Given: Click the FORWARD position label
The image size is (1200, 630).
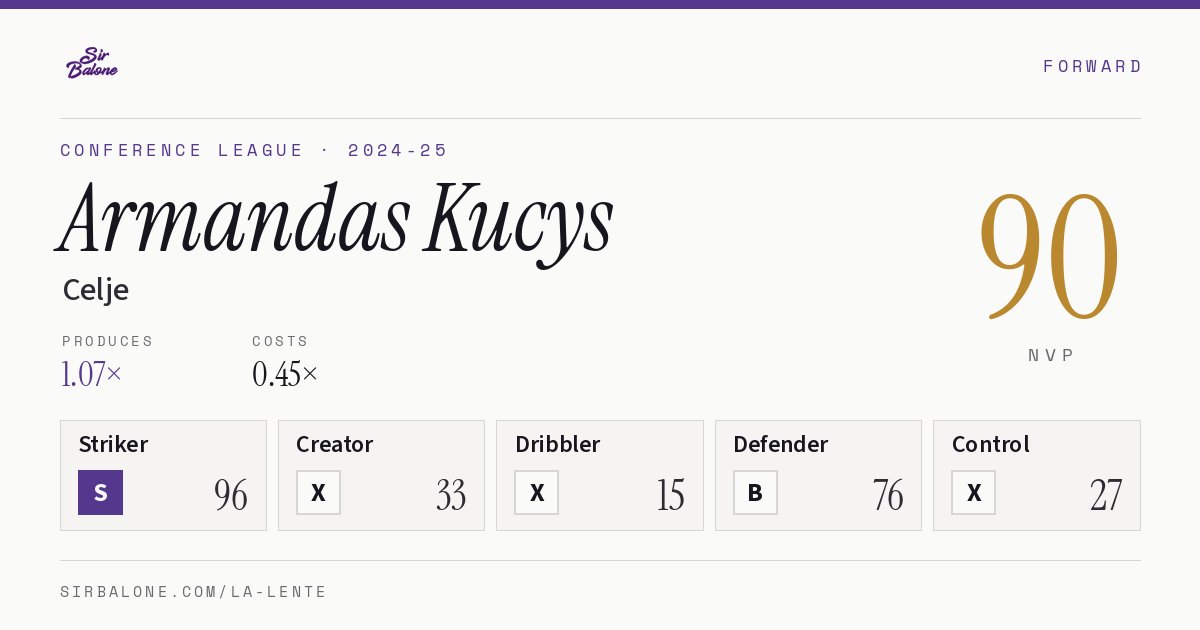Looking at the screenshot, I should pos(1092,66).
